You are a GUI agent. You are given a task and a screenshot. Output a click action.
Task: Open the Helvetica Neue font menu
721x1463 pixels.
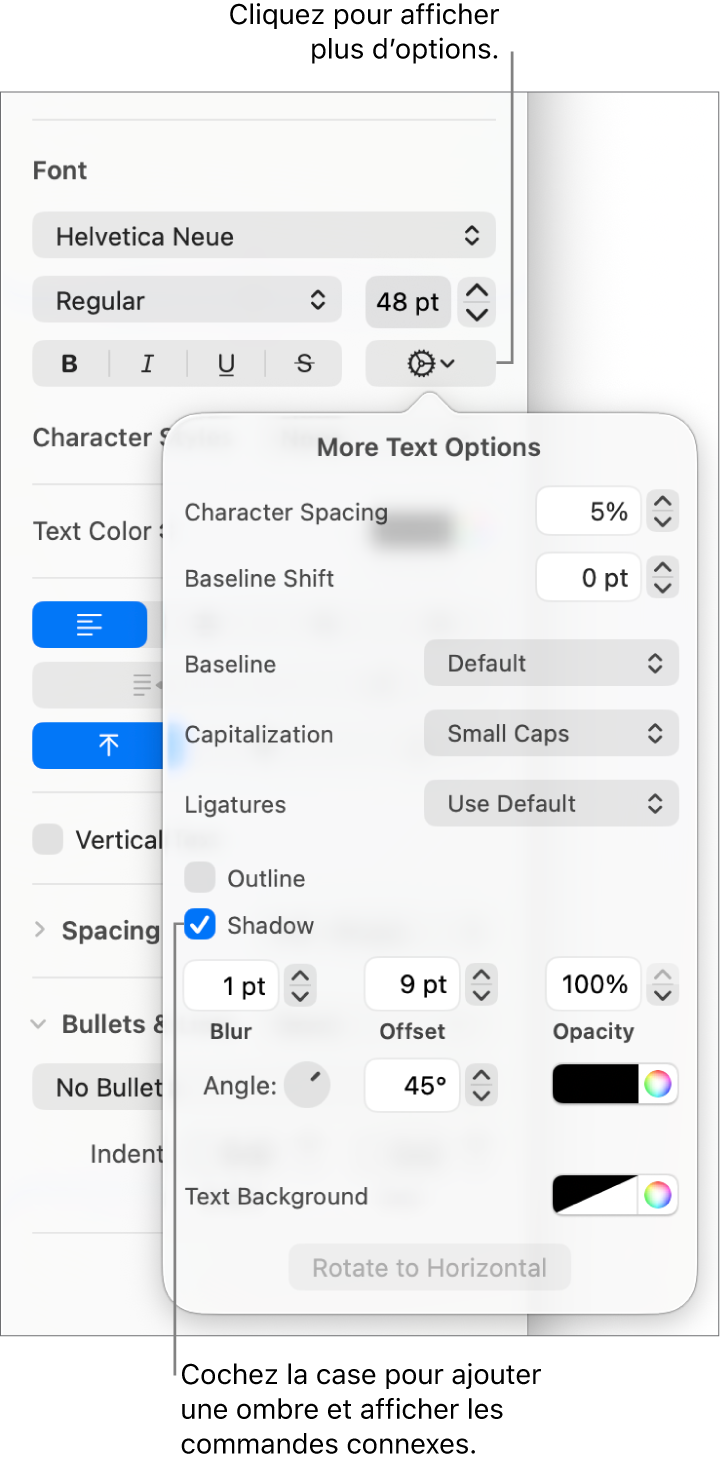point(263,235)
